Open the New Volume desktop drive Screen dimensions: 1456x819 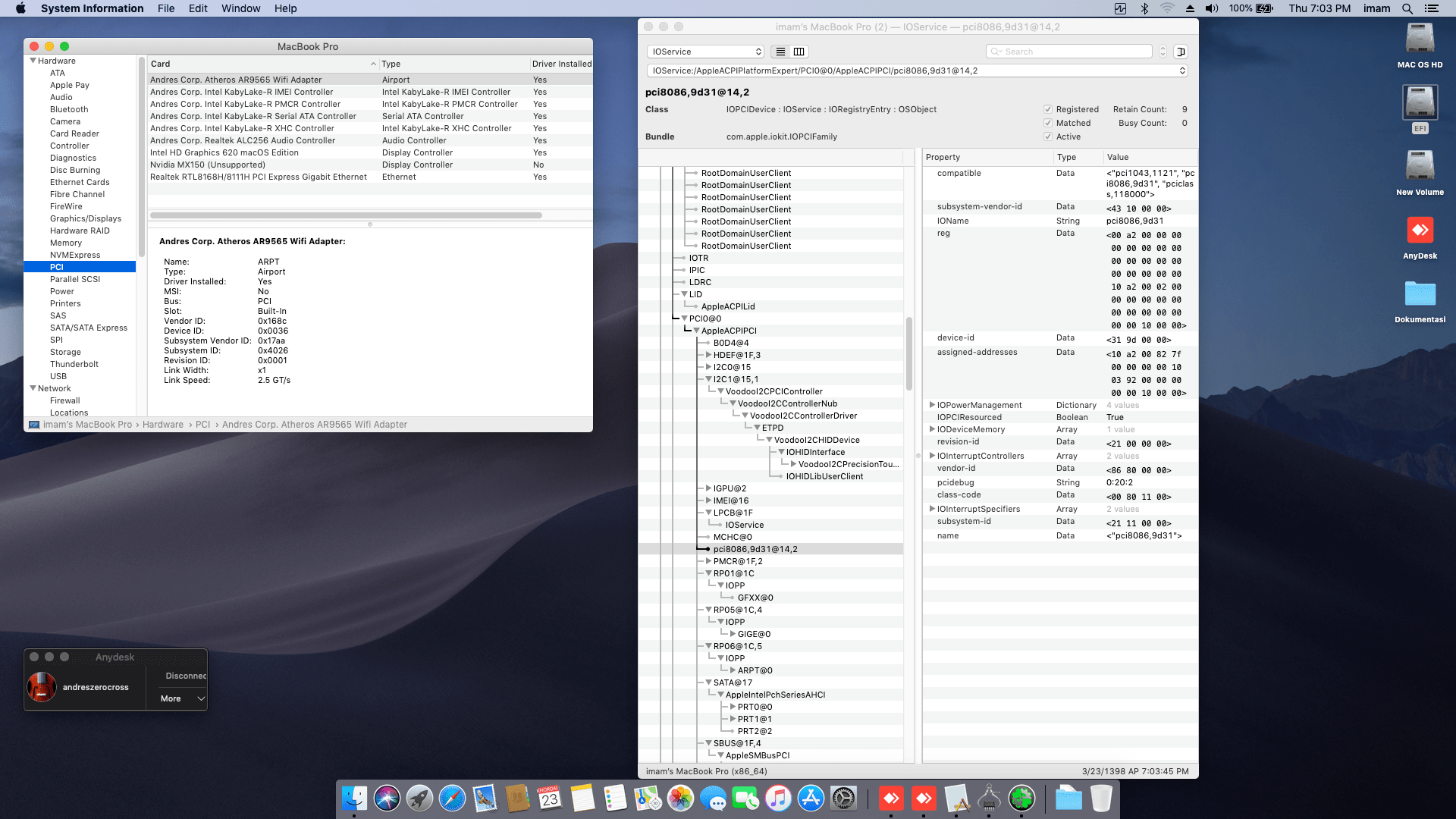pos(1420,173)
